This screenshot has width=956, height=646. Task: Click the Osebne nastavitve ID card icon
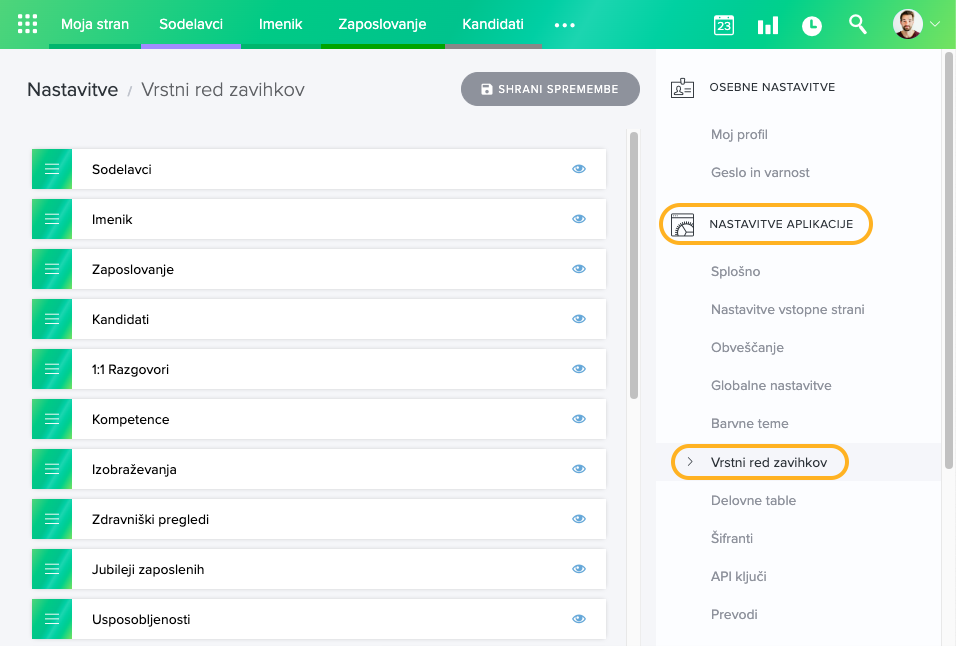(682, 88)
